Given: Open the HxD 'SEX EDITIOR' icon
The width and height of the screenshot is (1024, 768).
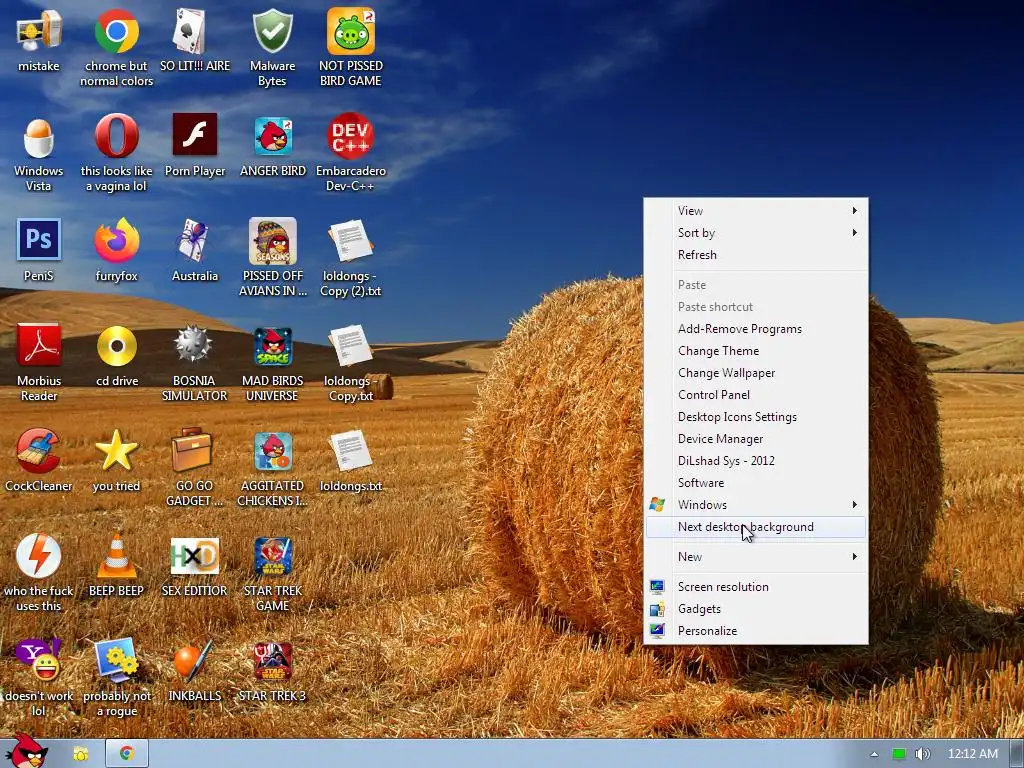Looking at the screenshot, I should (x=195, y=556).
